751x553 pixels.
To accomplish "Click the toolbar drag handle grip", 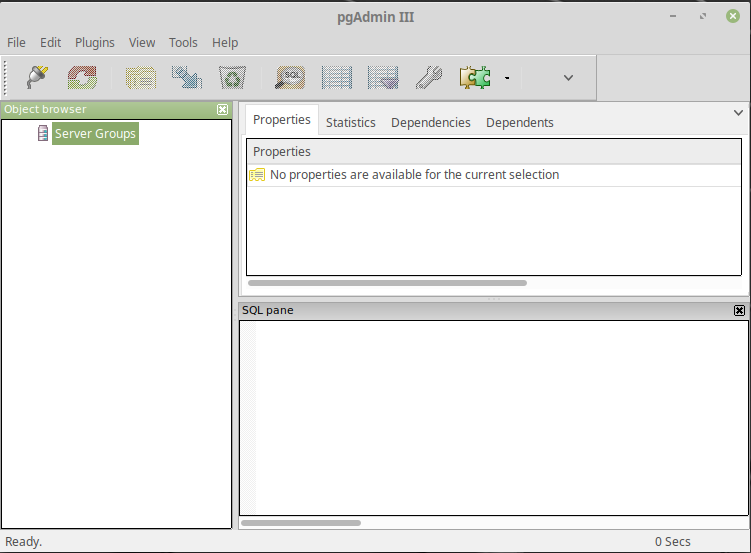I will pyautogui.click(x=5, y=78).
